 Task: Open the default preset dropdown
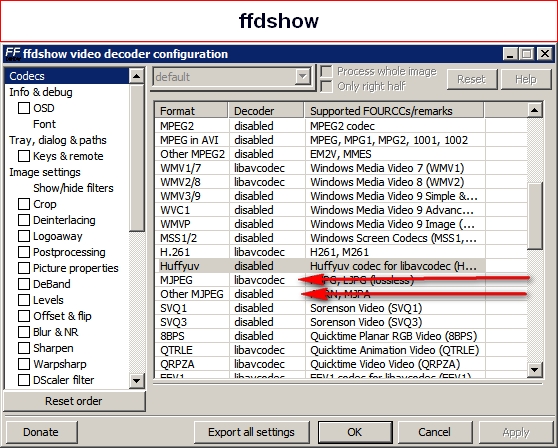click(x=303, y=77)
